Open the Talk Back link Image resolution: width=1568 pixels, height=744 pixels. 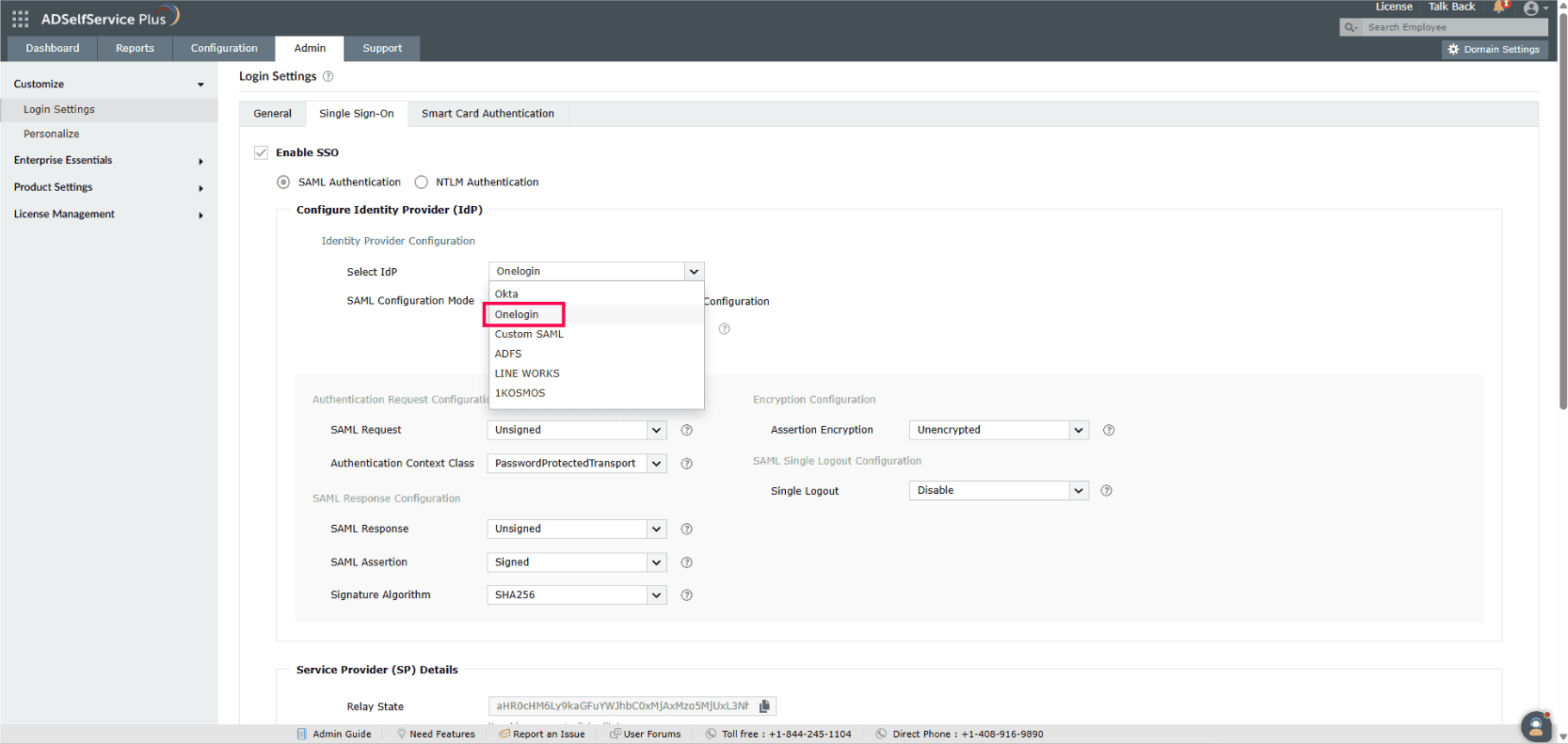point(1452,7)
